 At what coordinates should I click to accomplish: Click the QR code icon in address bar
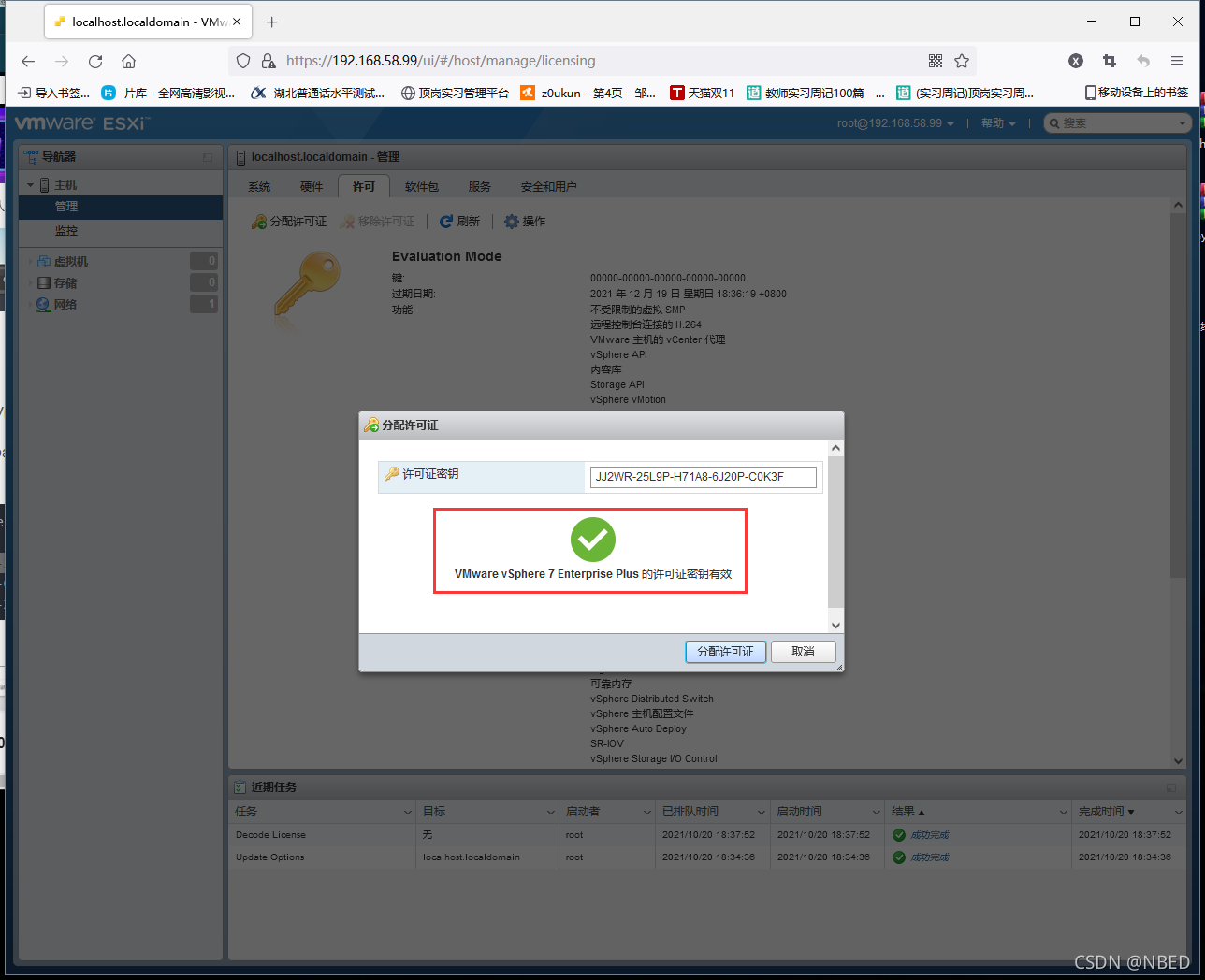(935, 61)
